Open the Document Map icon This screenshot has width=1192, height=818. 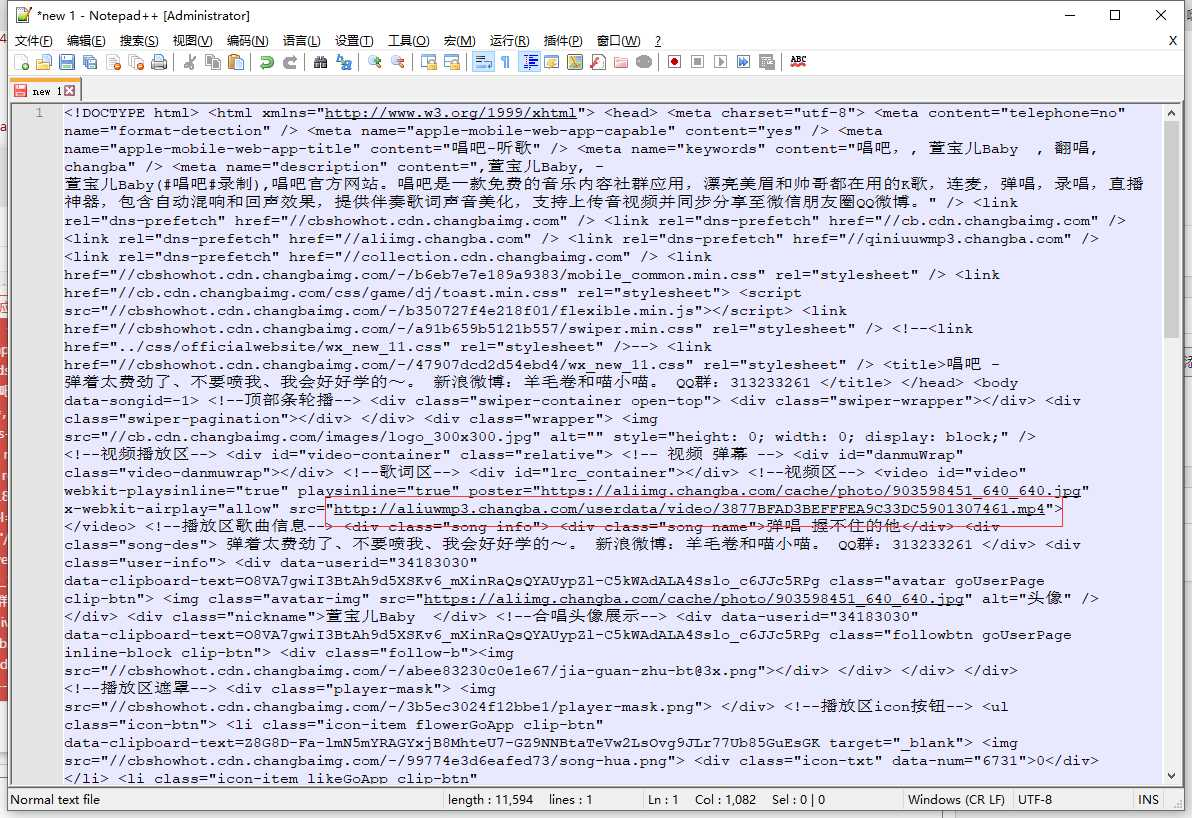coord(575,62)
